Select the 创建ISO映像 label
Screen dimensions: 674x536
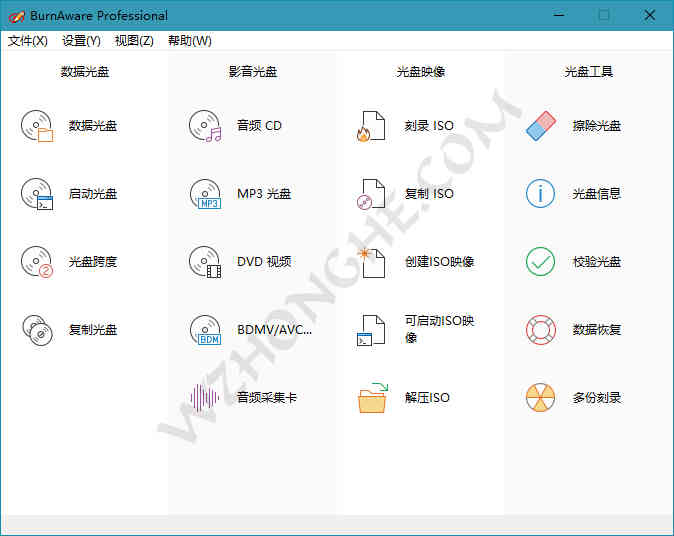(439, 262)
